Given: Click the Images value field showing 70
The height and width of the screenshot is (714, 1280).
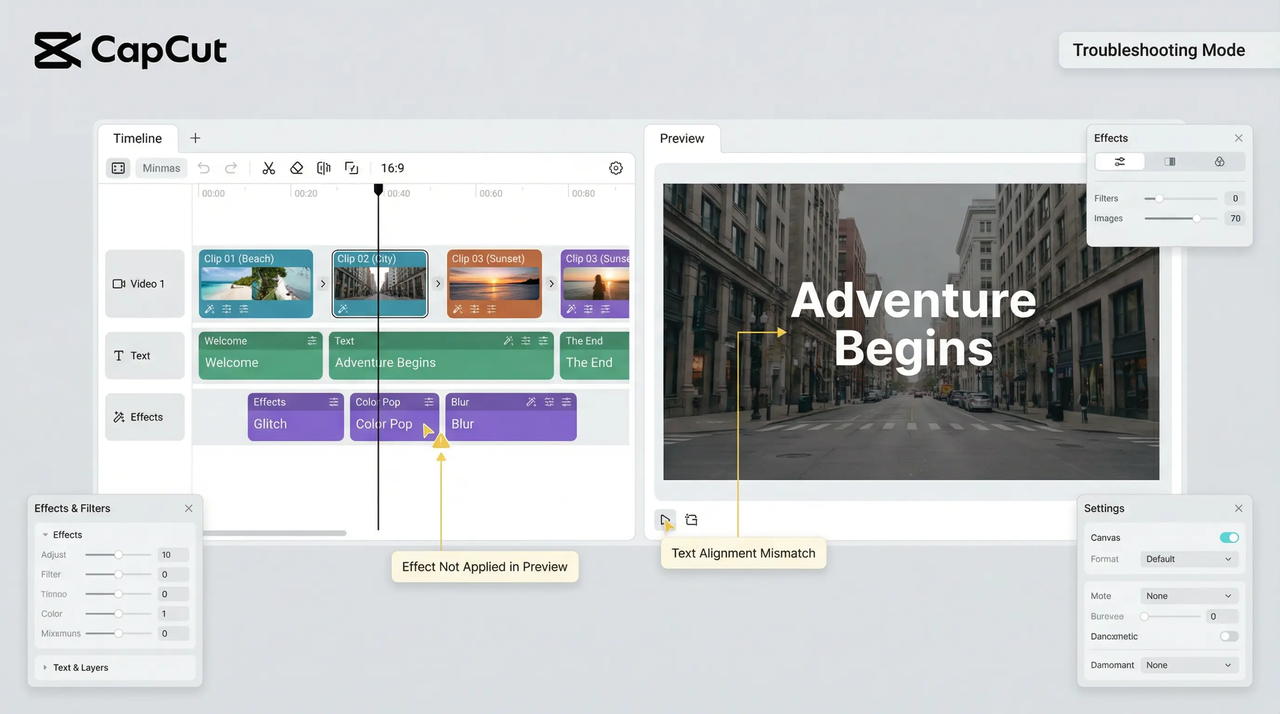Looking at the screenshot, I should [1235, 218].
